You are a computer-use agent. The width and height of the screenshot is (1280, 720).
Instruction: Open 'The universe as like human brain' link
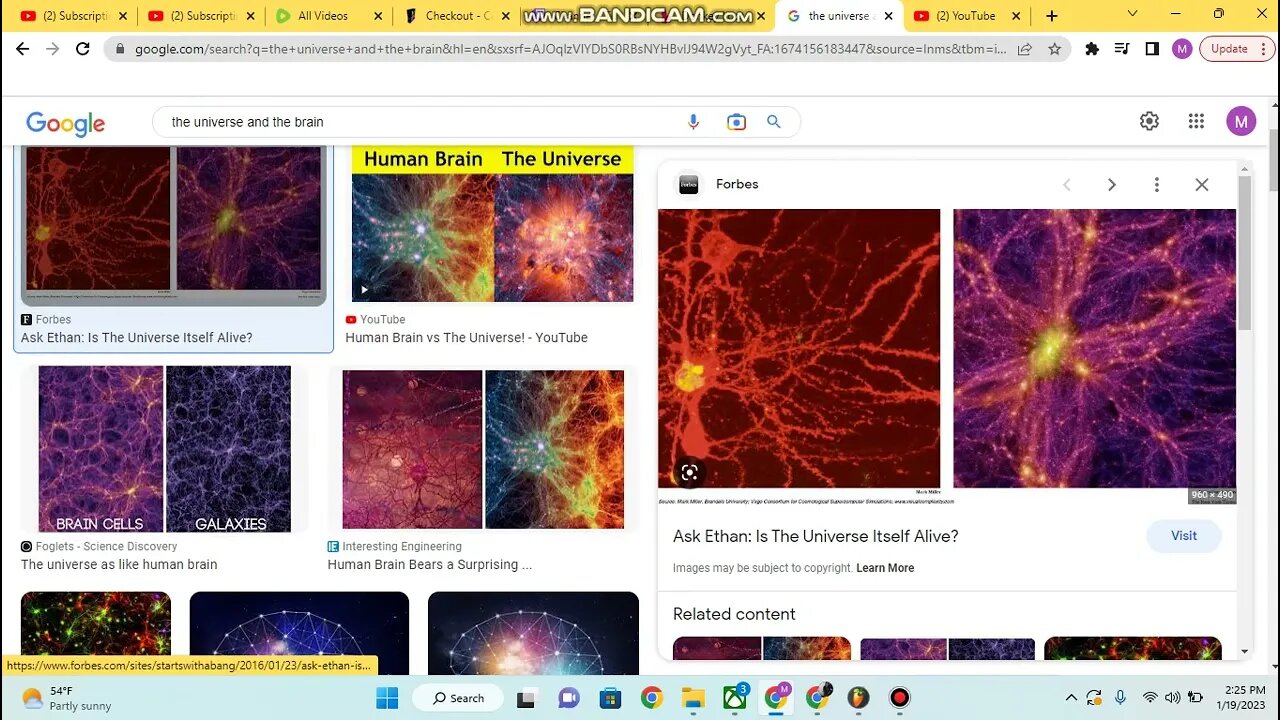point(119,565)
